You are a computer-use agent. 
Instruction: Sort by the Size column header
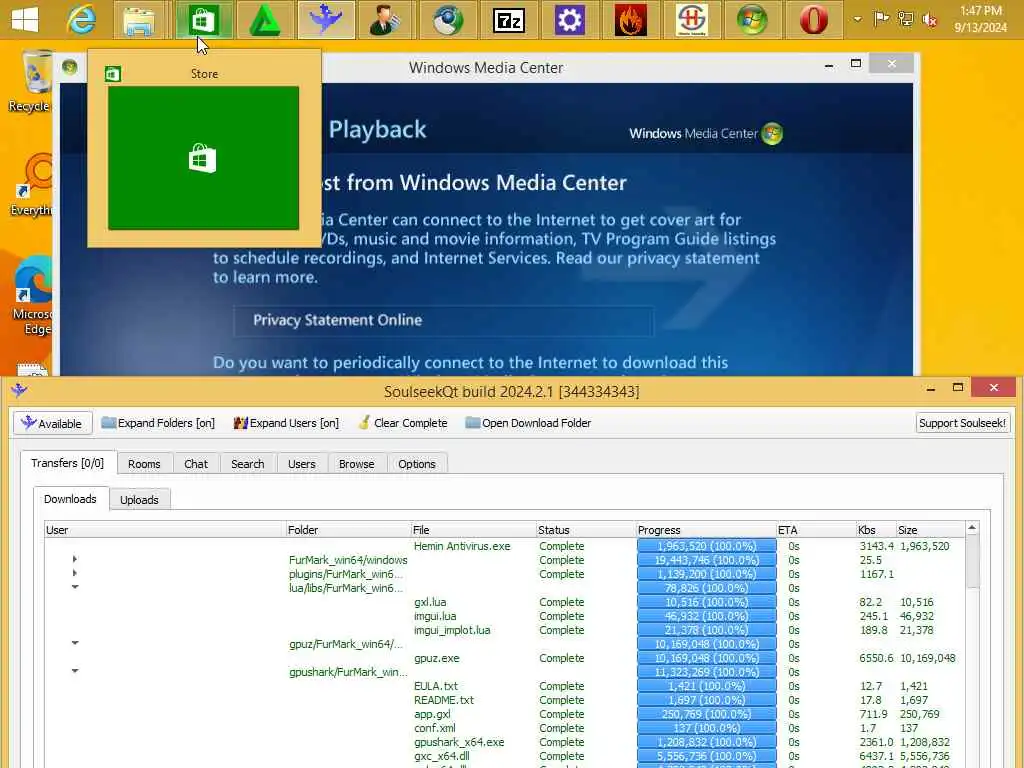[x=930, y=530]
